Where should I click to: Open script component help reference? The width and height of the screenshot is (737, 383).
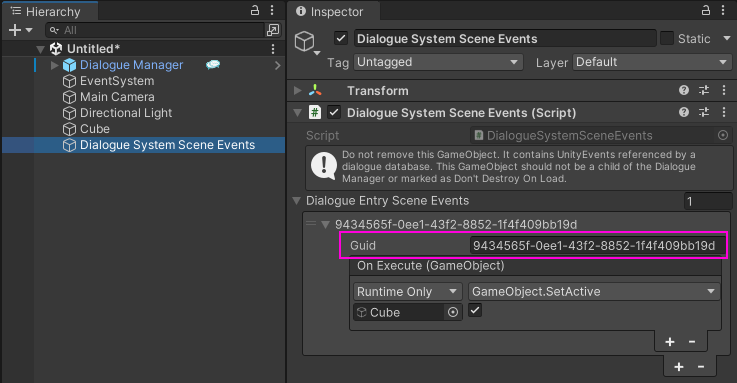[x=684, y=112]
